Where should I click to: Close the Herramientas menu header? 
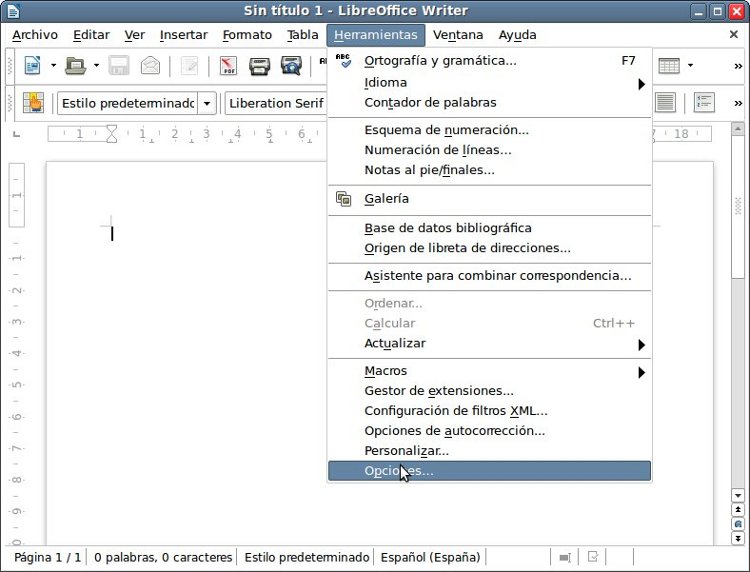pyautogui.click(x=376, y=35)
